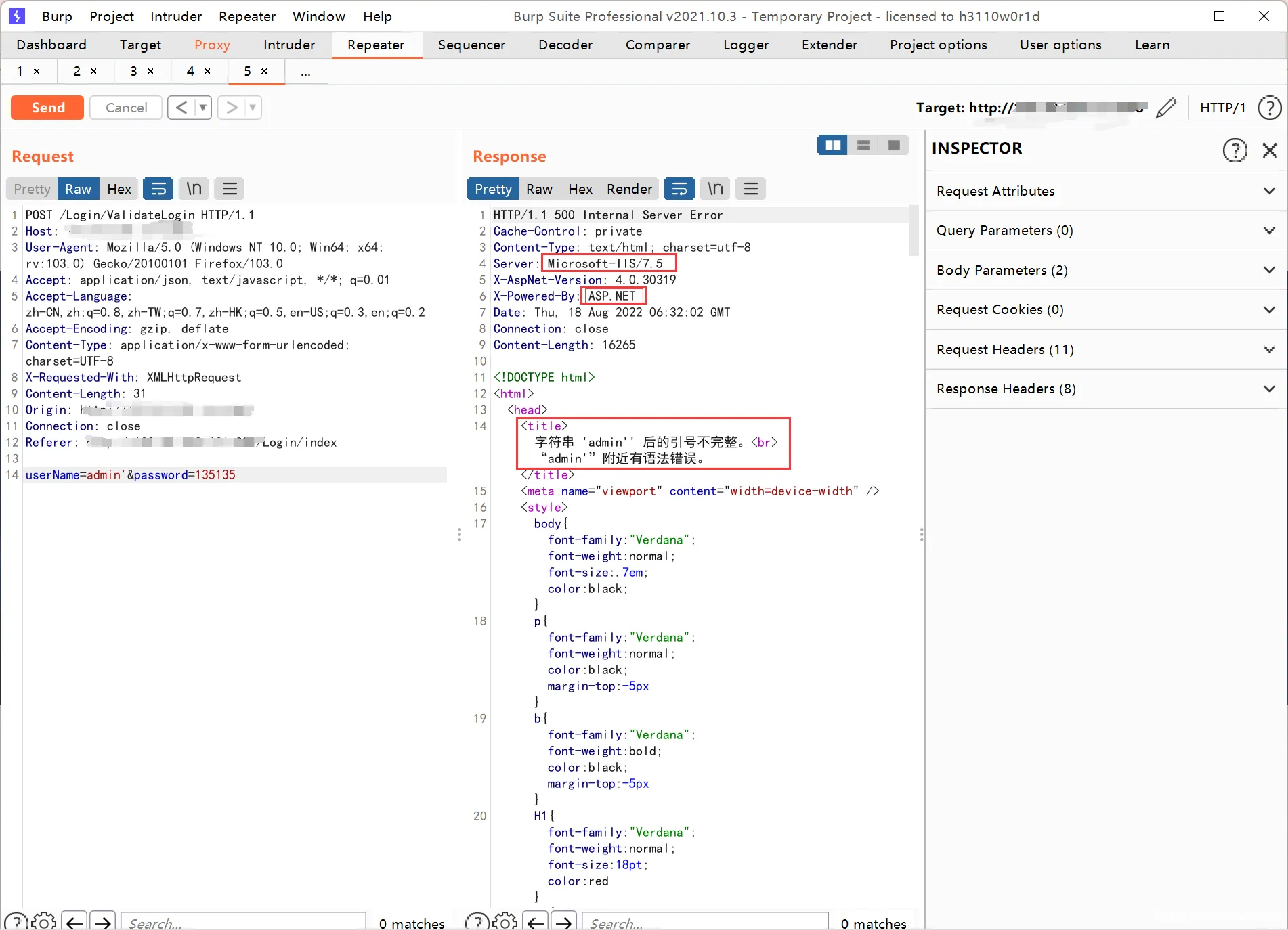
Task: Close Repeater tab 1
Action: (x=37, y=71)
